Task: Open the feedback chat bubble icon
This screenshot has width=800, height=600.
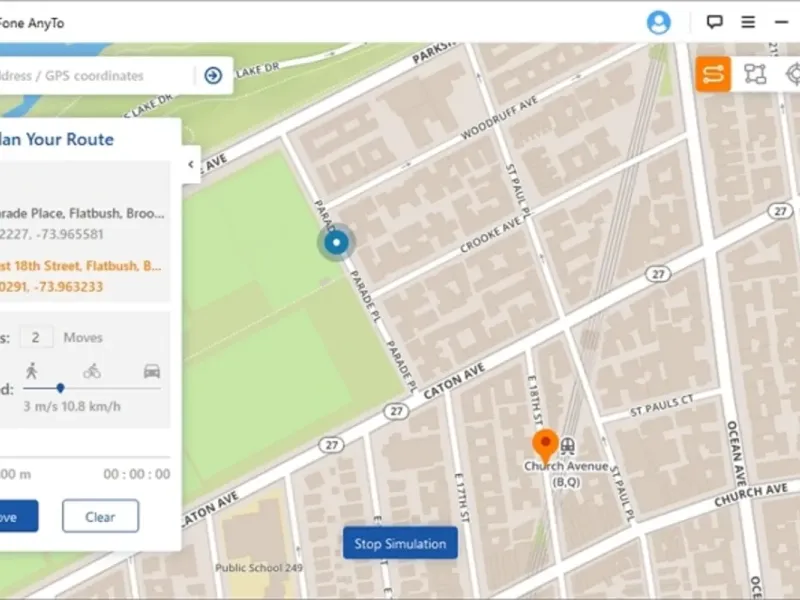Action: tap(714, 22)
